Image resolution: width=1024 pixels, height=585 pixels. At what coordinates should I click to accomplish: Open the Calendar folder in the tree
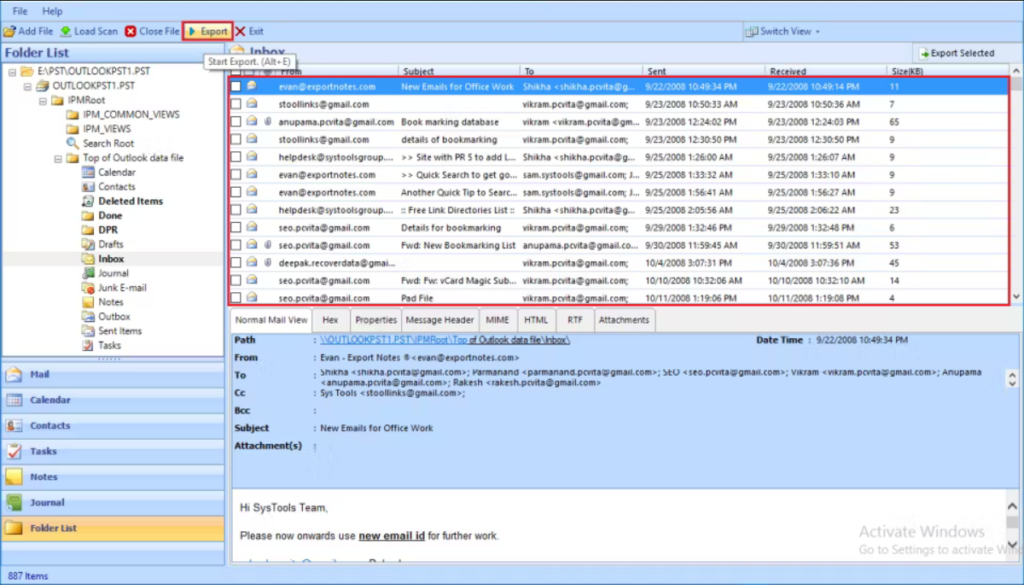pyautogui.click(x=116, y=172)
